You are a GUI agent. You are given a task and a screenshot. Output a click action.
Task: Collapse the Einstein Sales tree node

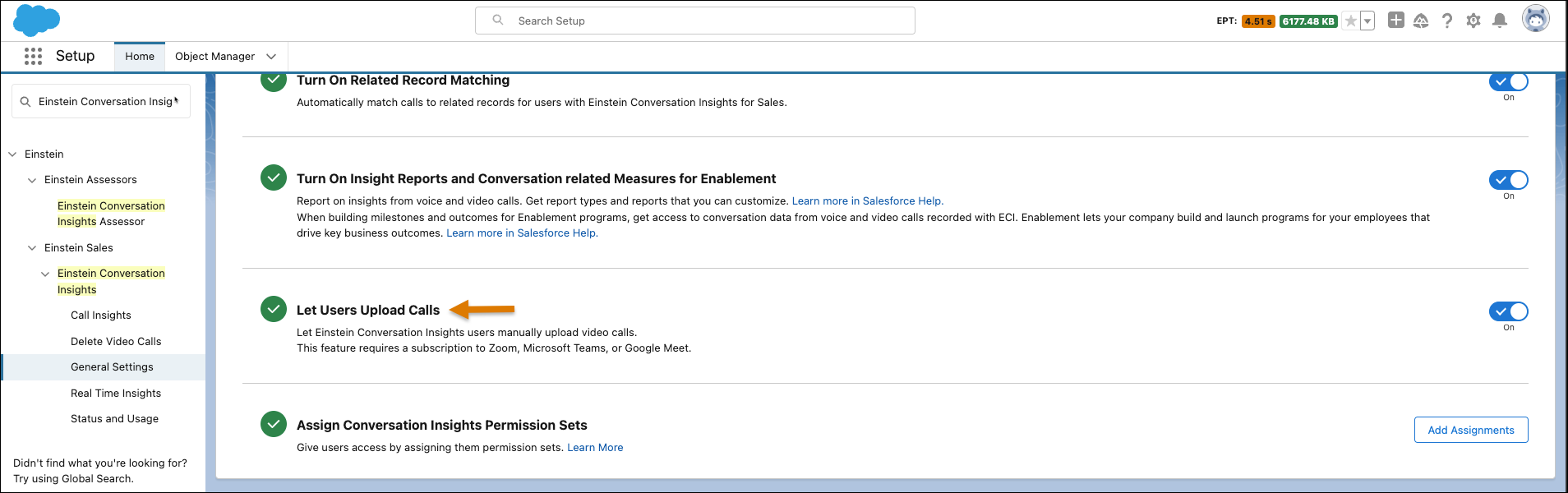pyautogui.click(x=32, y=248)
